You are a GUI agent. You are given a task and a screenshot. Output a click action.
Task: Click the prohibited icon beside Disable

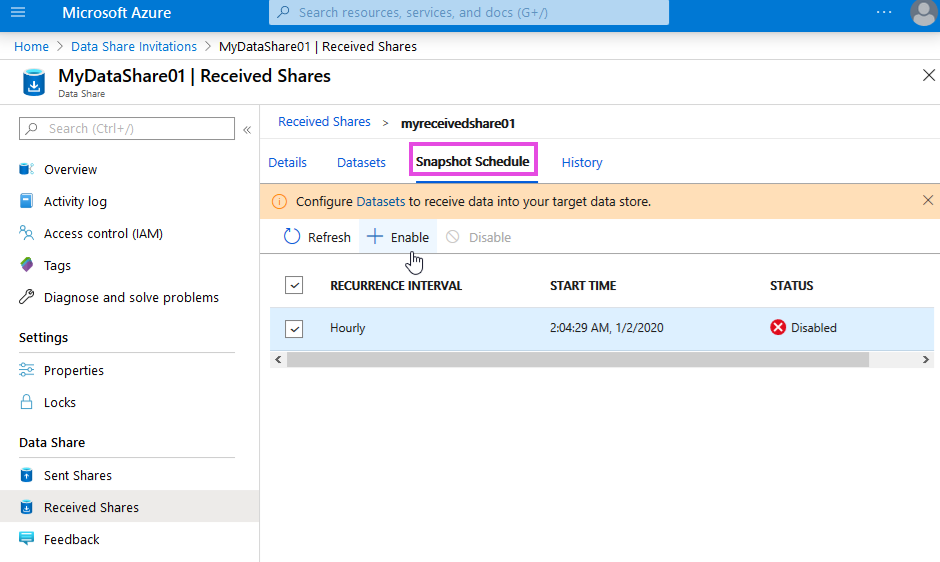click(x=453, y=237)
